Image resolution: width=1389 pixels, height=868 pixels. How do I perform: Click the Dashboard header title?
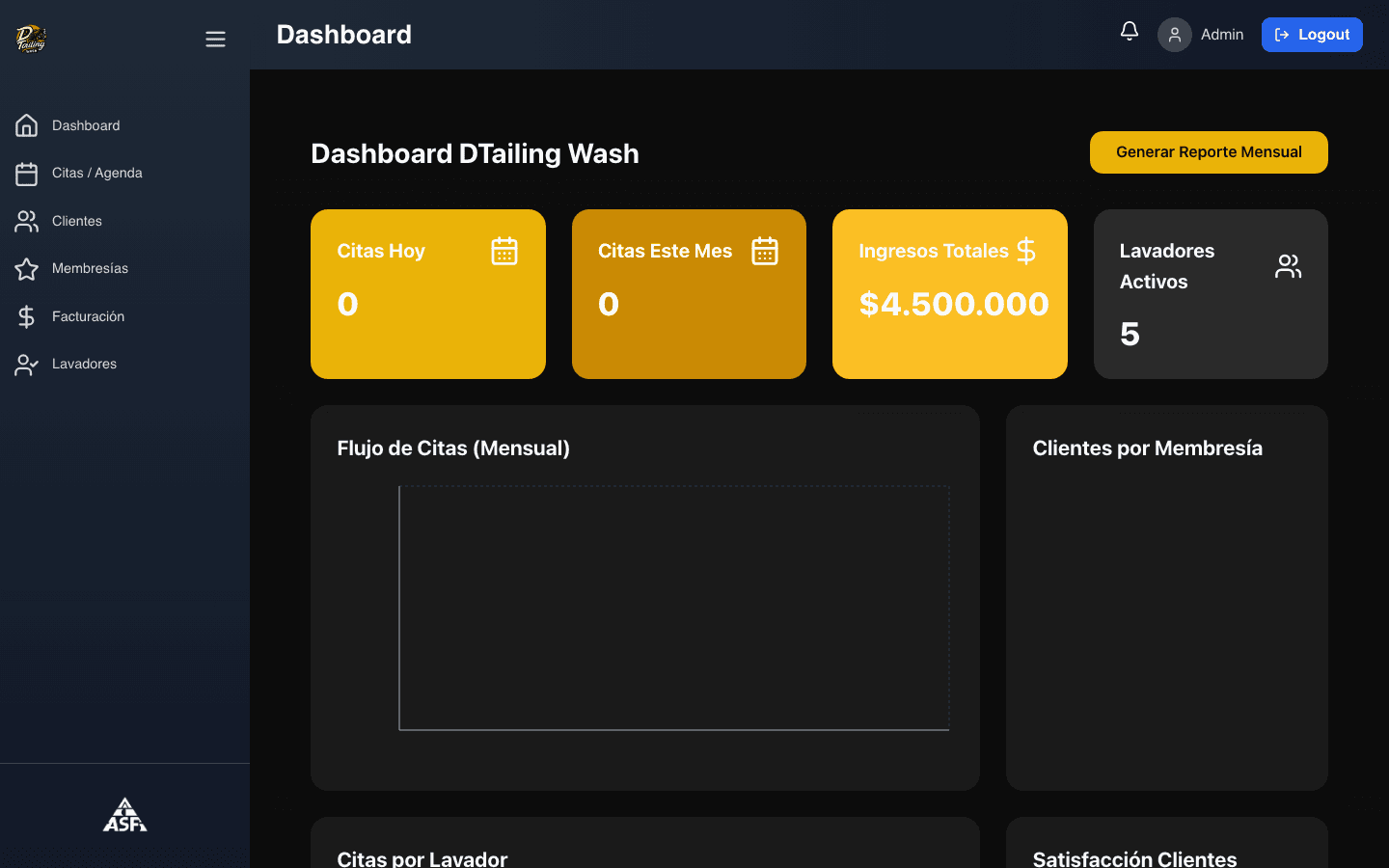[x=344, y=35]
